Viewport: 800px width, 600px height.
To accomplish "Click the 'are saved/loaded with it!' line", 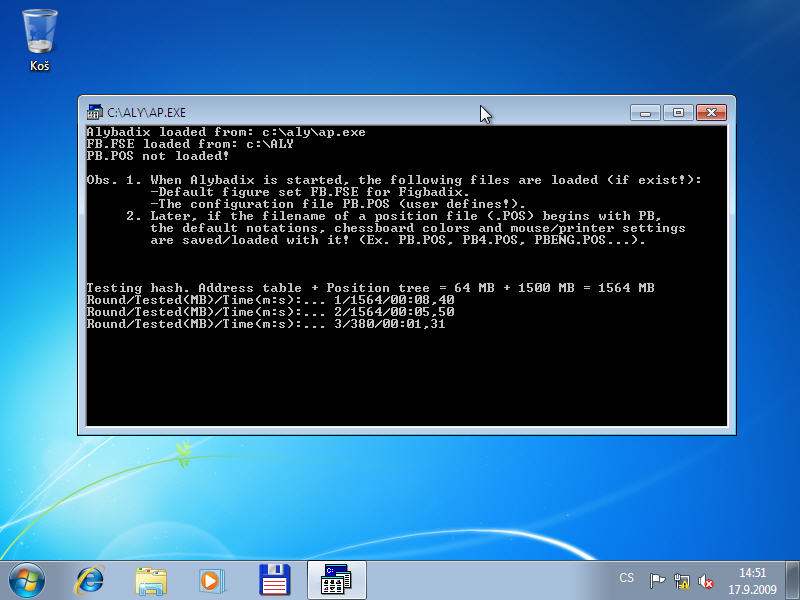I will (398, 240).
